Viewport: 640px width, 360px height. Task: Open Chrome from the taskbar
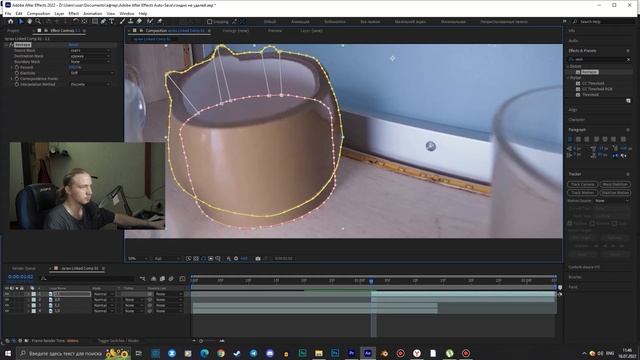(220, 353)
